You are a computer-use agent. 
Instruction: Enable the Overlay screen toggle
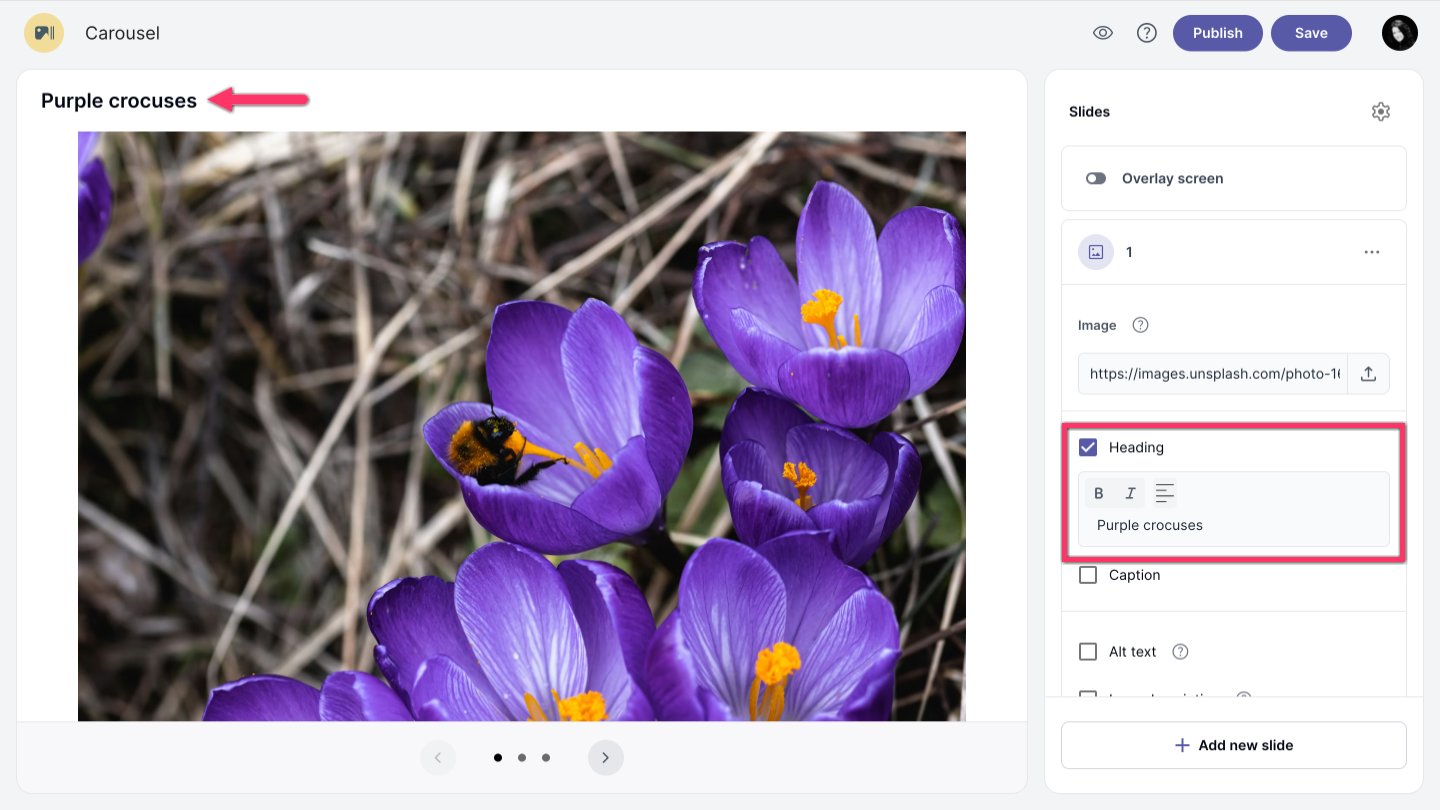tap(1096, 179)
